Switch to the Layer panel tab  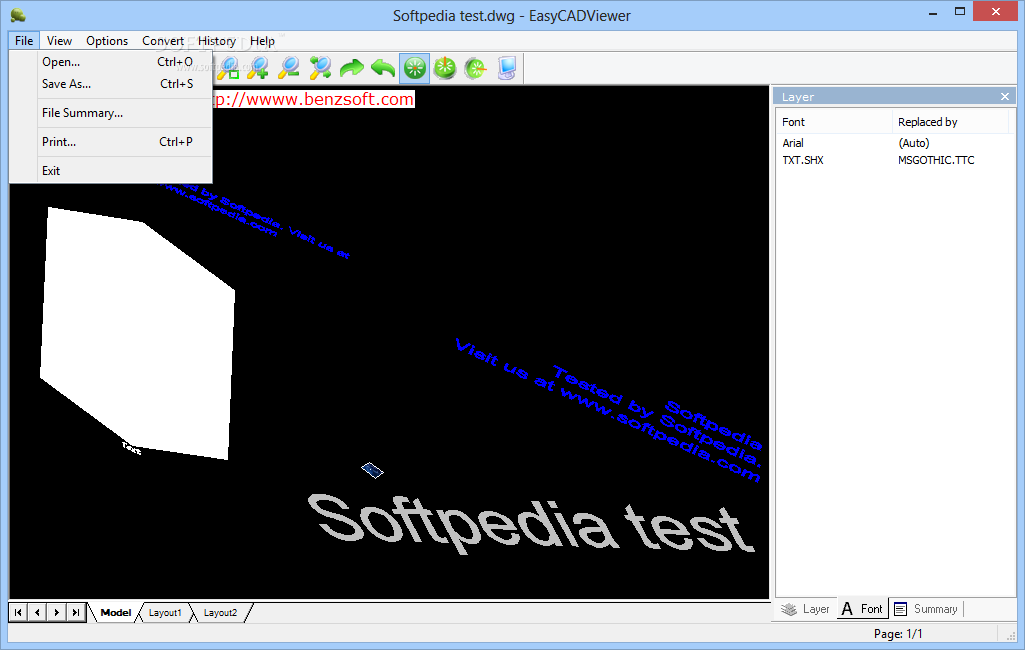tap(805, 609)
